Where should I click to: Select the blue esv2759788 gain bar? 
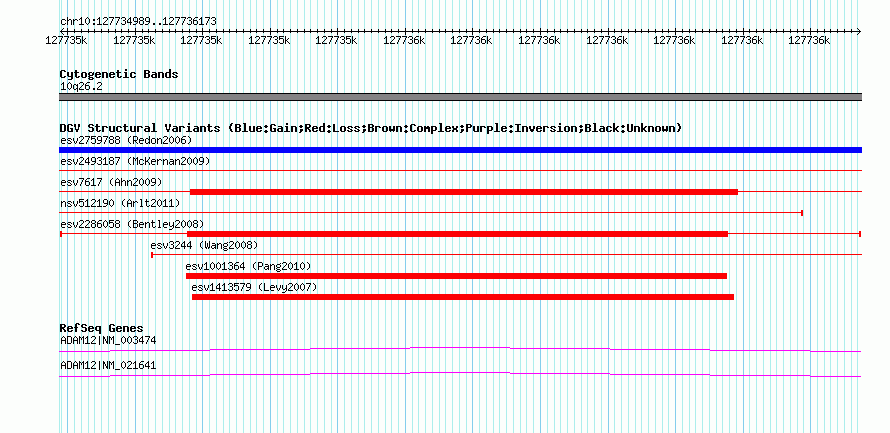pyautogui.click(x=460, y=150)
